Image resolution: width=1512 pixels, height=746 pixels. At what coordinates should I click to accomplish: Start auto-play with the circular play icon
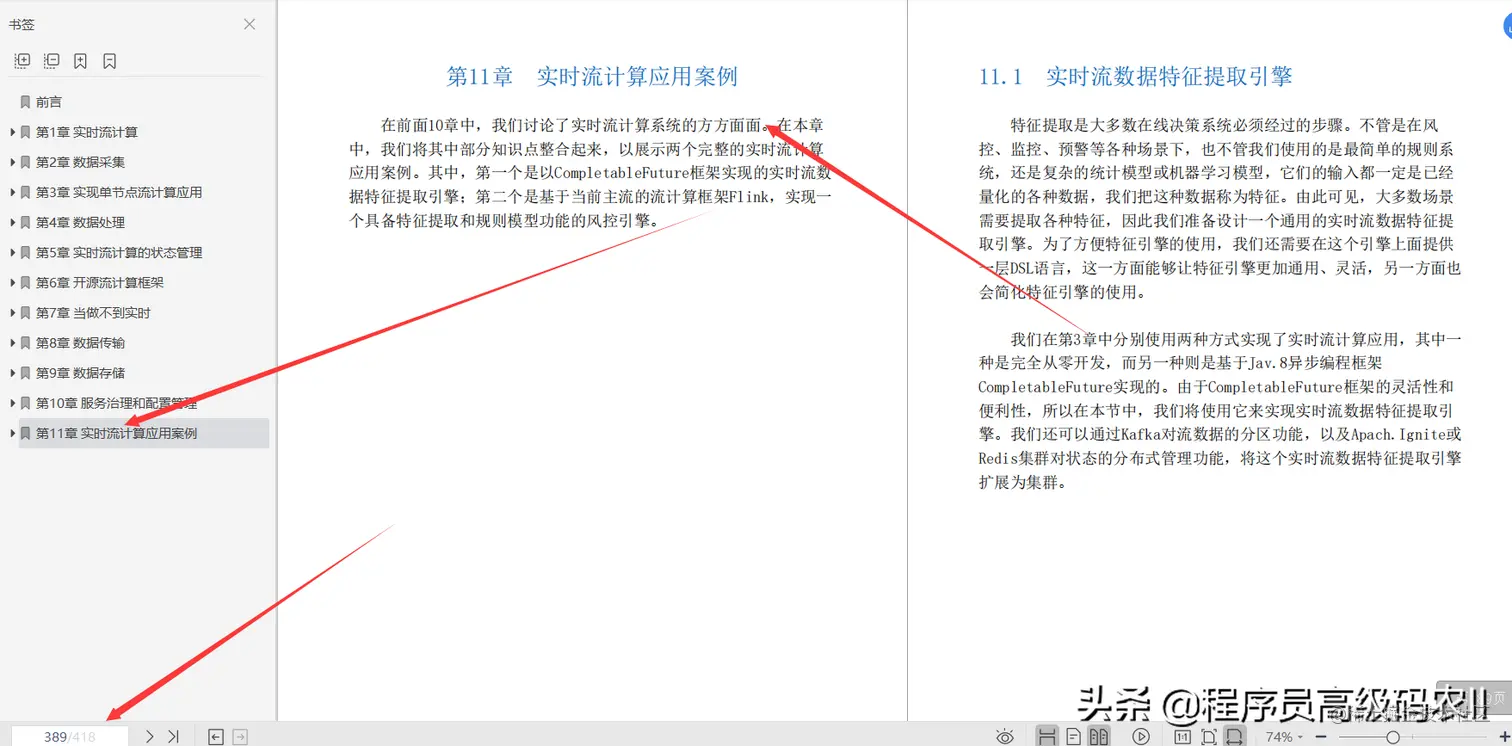point(1141,737)
